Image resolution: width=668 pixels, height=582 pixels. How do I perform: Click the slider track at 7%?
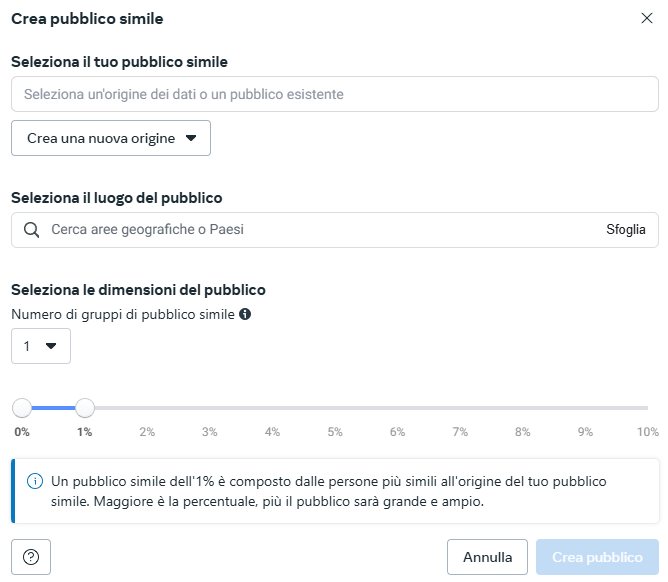(460, 408)
